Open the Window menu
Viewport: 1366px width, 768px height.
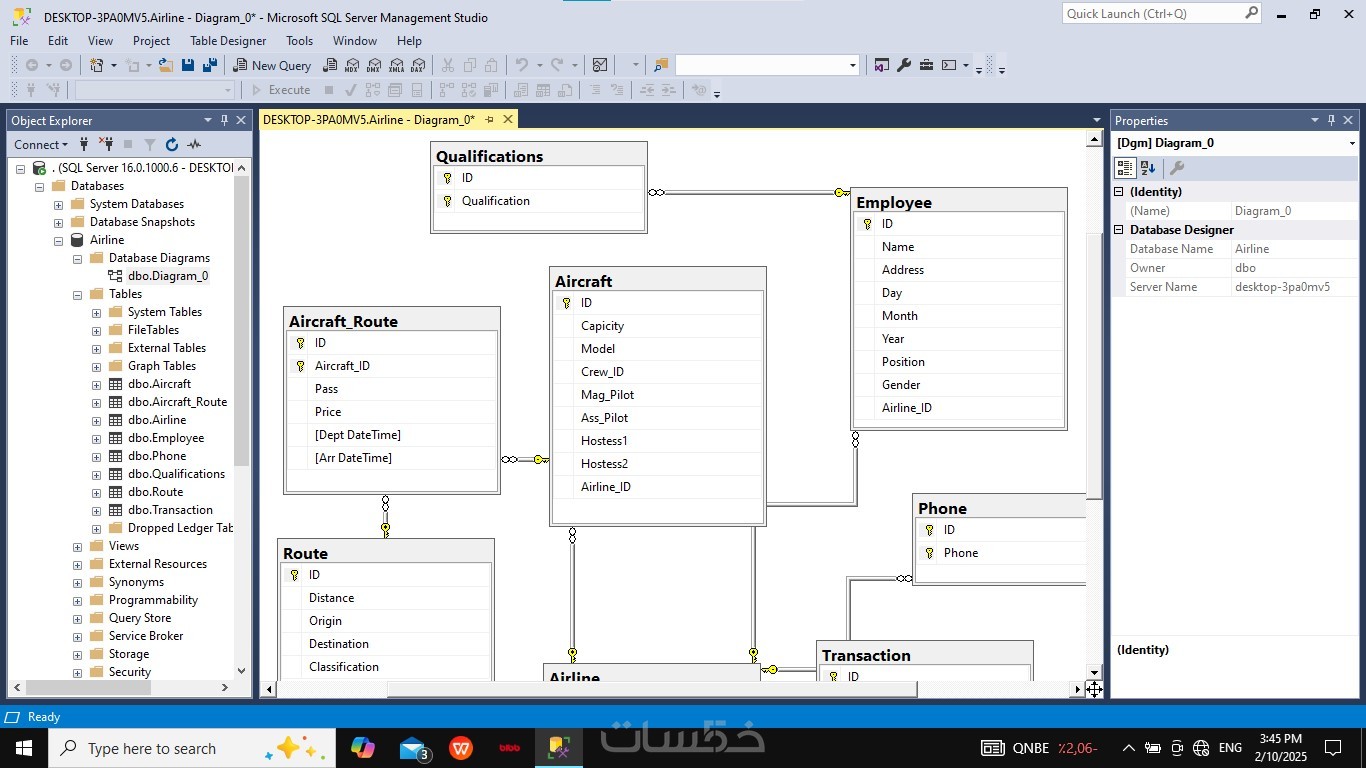[355, 41]
